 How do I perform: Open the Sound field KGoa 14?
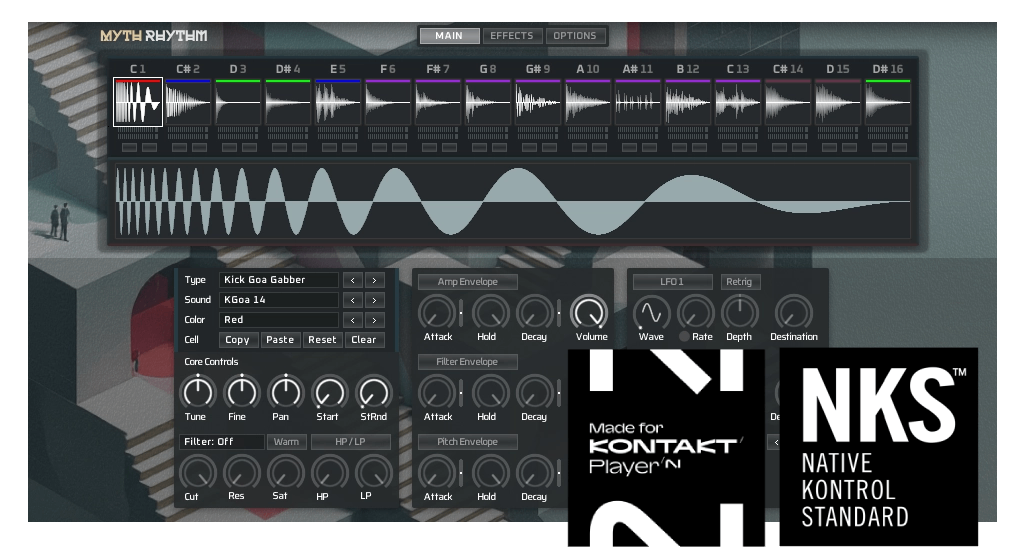tap(279, 300)
